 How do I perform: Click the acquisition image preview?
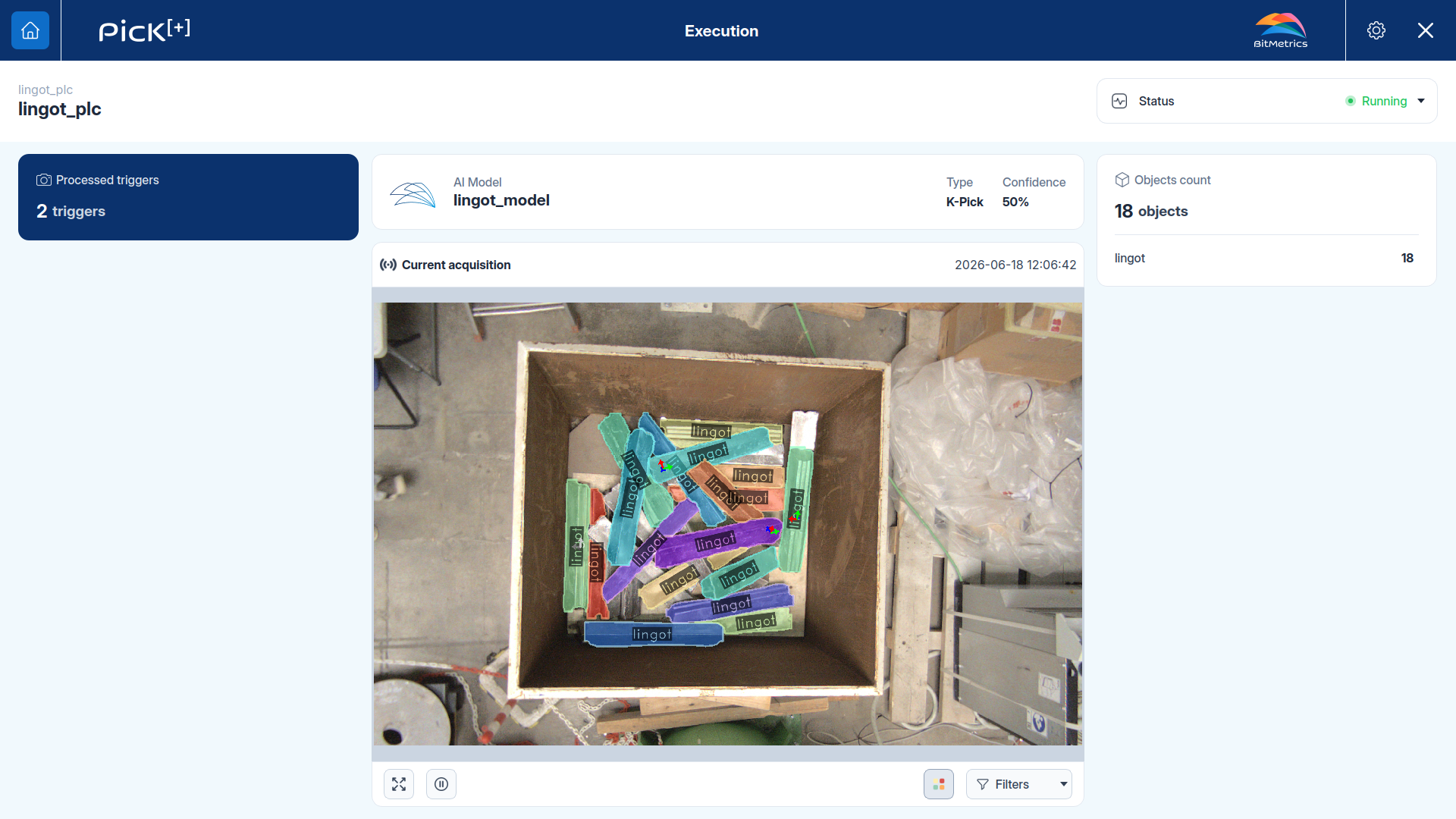click(x=727, y=524)
